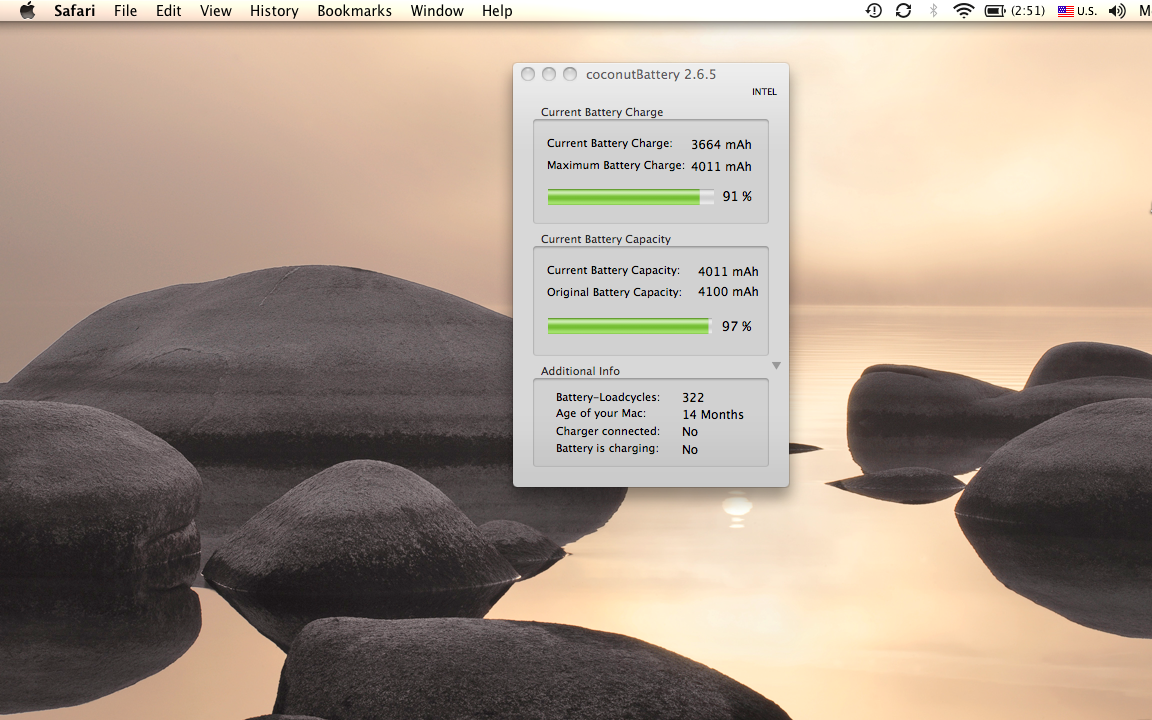This screenshot has width=1152, height=720.
Task: Open the Help menu
Action: tap(497, 10)
